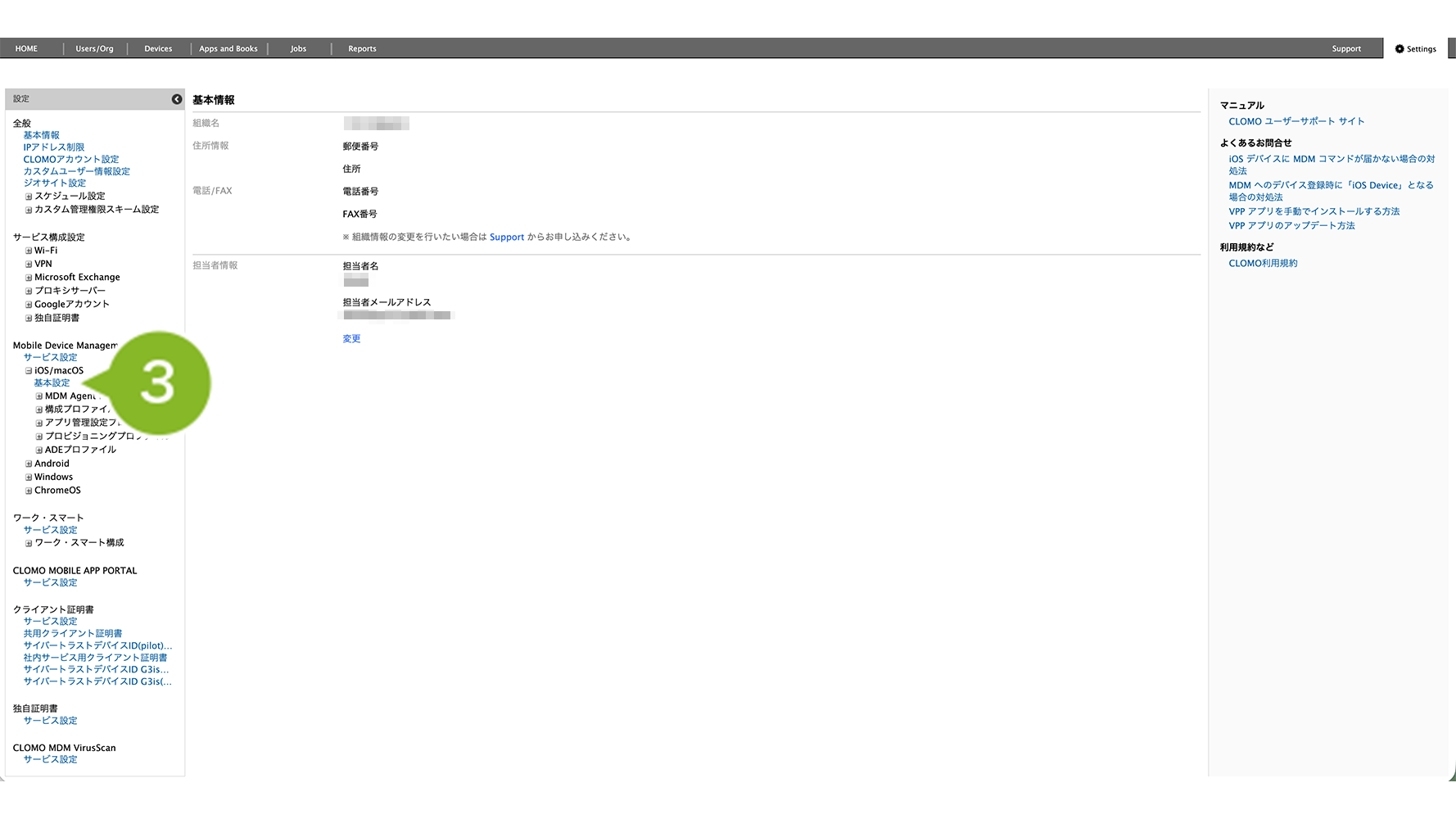This screenshot has width=1456, height=819.
Task: Expand the ChromeOS tree node
Action: tap(29, 491)
